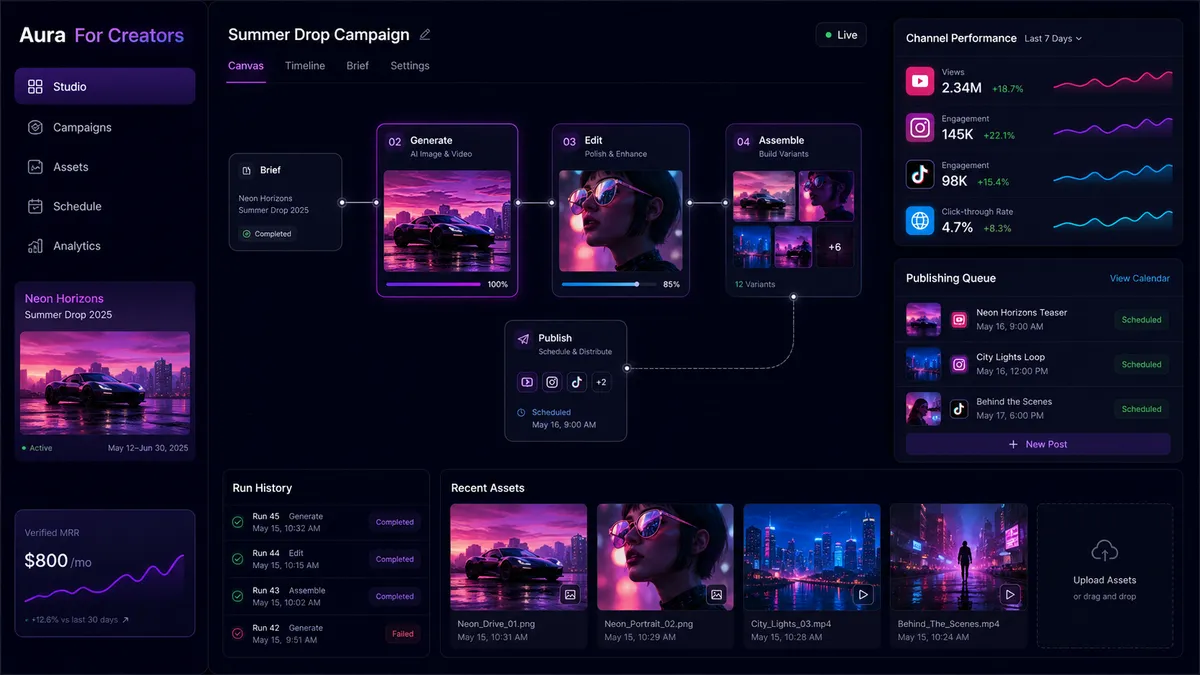This screenshot has width=1200, height=675.
Task: Click the YouTube channel icon in Channel Performance
Action: (x=920, y=80)
